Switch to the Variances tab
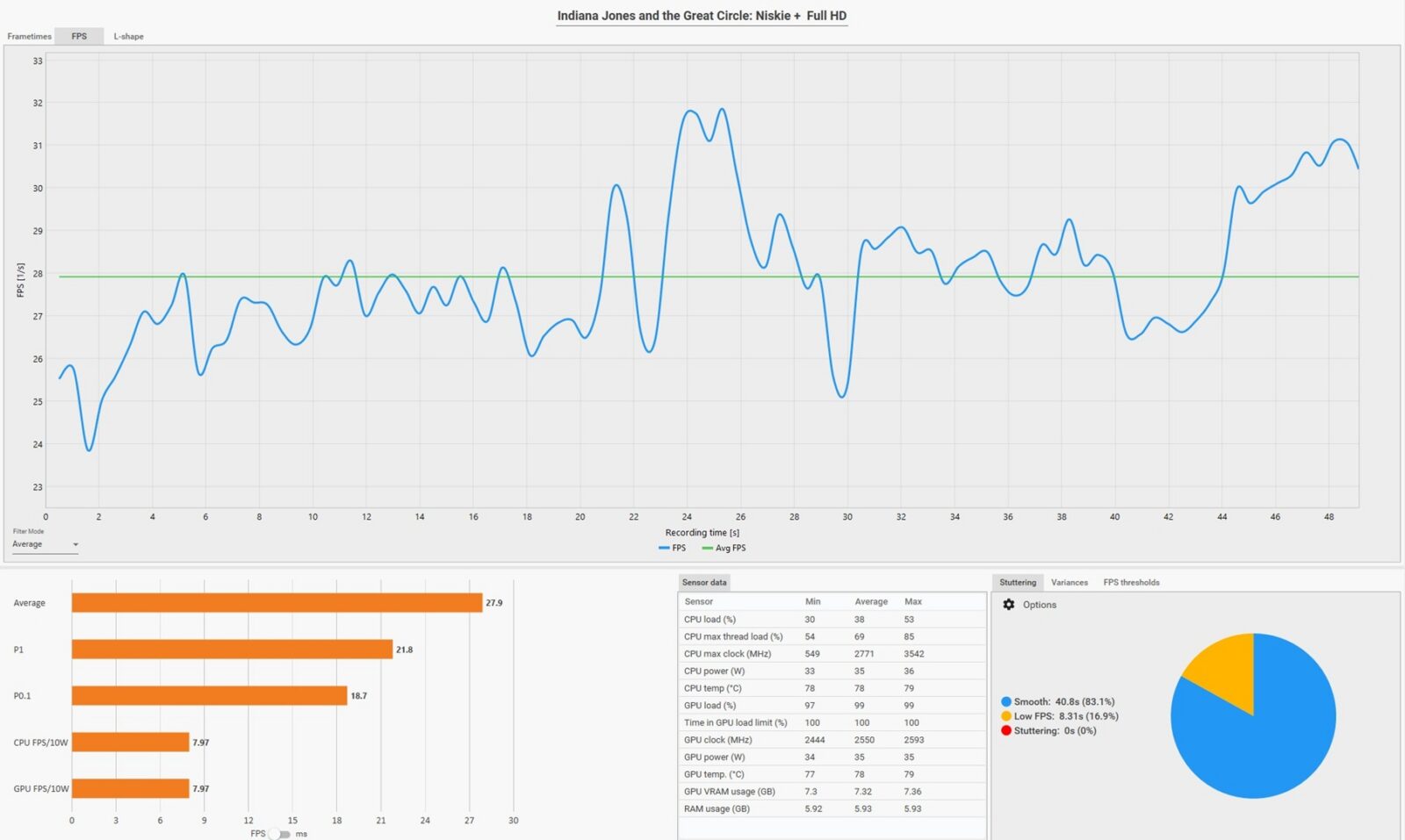The height and width of the screenshot is (840, 1405). [x=1069, y=583]
